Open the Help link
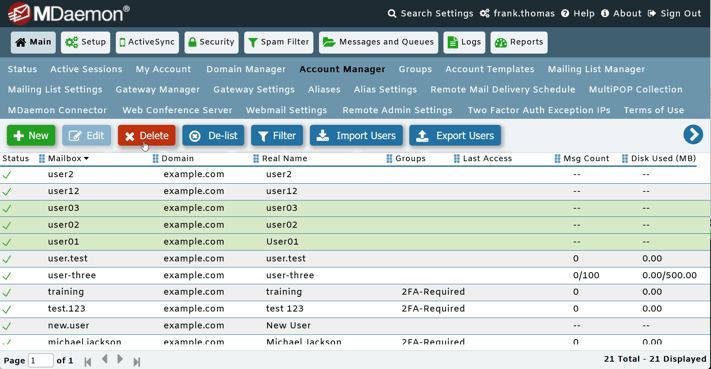 click(x=578, y=14)
